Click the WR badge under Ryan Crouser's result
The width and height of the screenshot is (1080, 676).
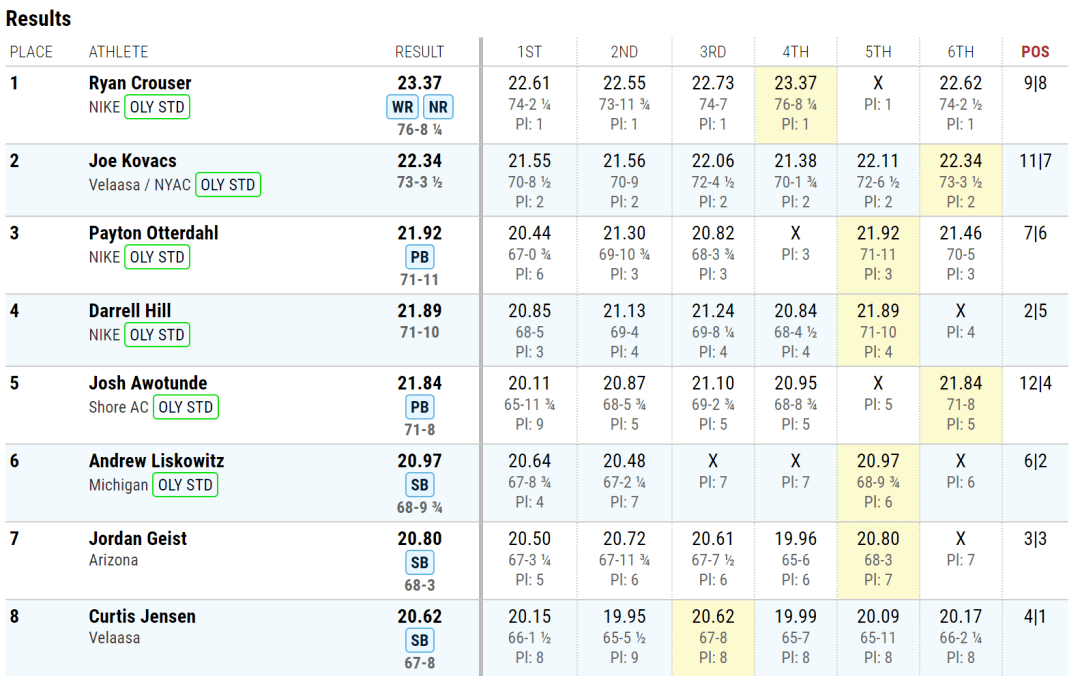click(x=403, y=107)
